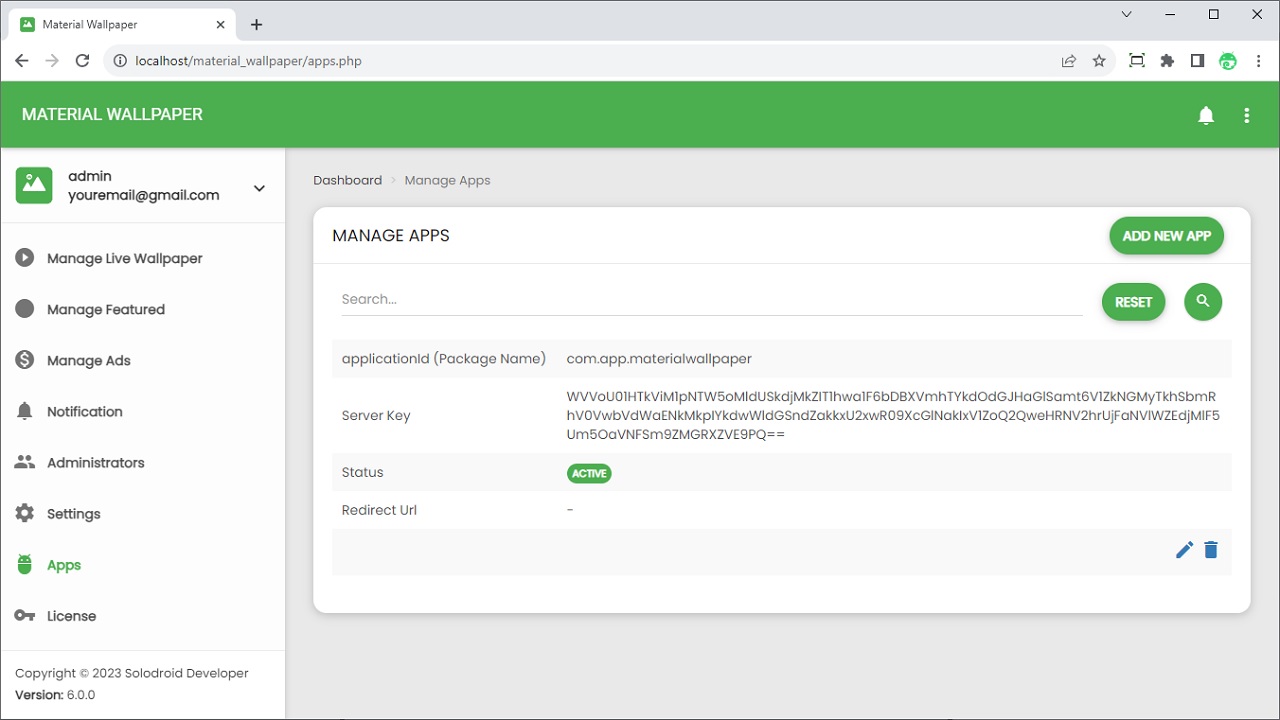Open the Settings gear in sidebar
The height and width of the screenshot is (720, 1280).
pos(24,513)
